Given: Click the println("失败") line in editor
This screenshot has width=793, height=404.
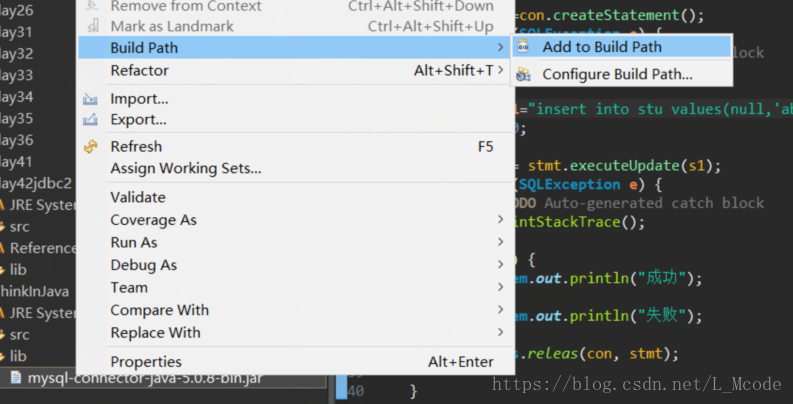Looking at the screenshot, I should [609, 316].
